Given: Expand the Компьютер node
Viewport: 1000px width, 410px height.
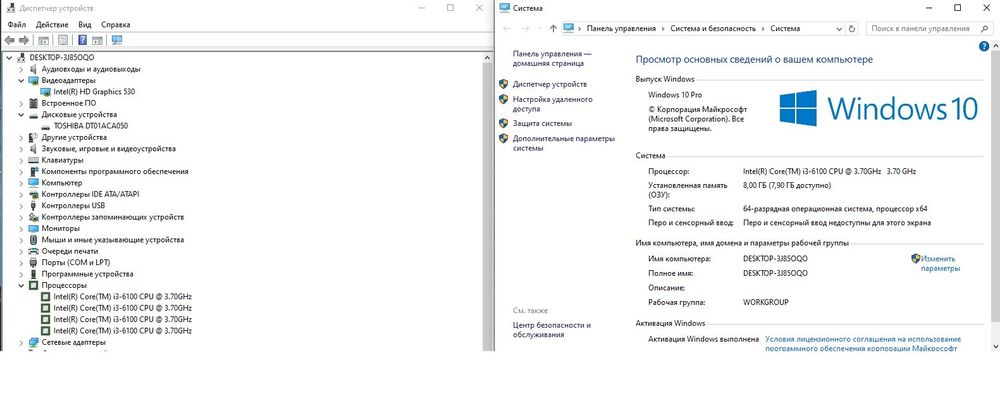Looking at the screenshot, I should tap(21, 183).
